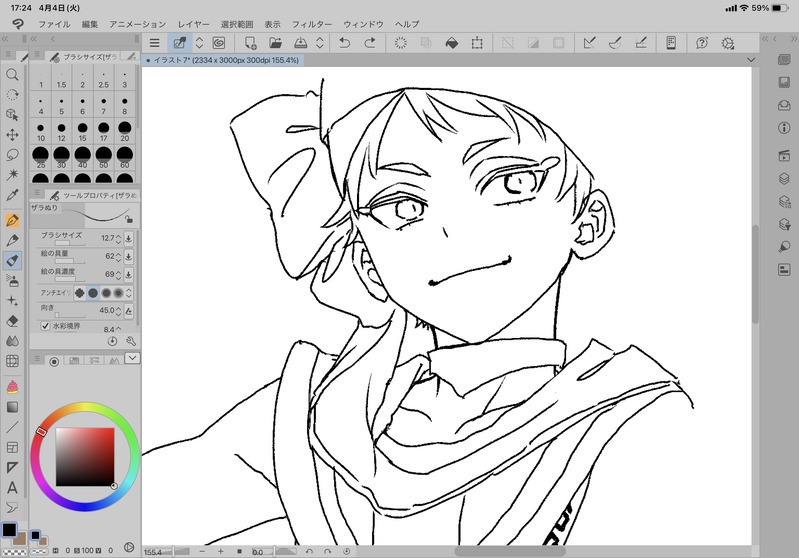Adjust paint density stepper arrows
Image resolution: width=799 pixels, height=558 pixels.
pyautogui.click(x=118, y=274)
